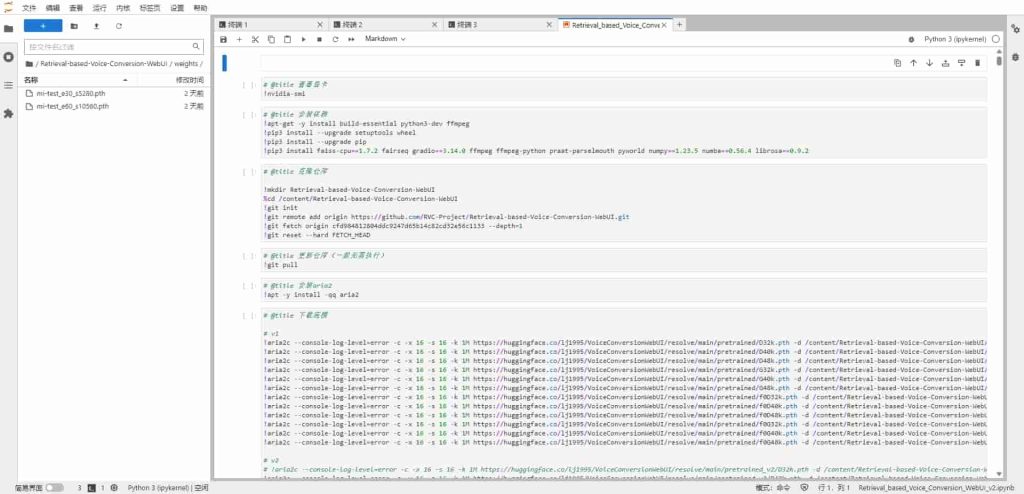This screenshot has width=1024, height=494.
Task: Navigate to the weights breadcrumb folder
Action: [x=185, y=64]
